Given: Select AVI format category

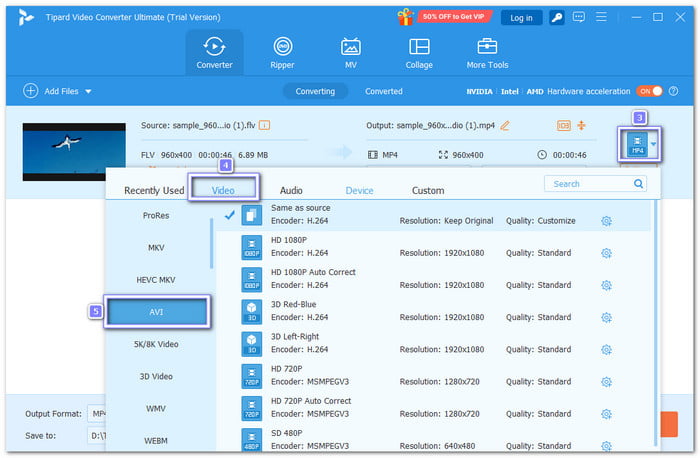Looking at the screenshot, I should coord(157,312).
